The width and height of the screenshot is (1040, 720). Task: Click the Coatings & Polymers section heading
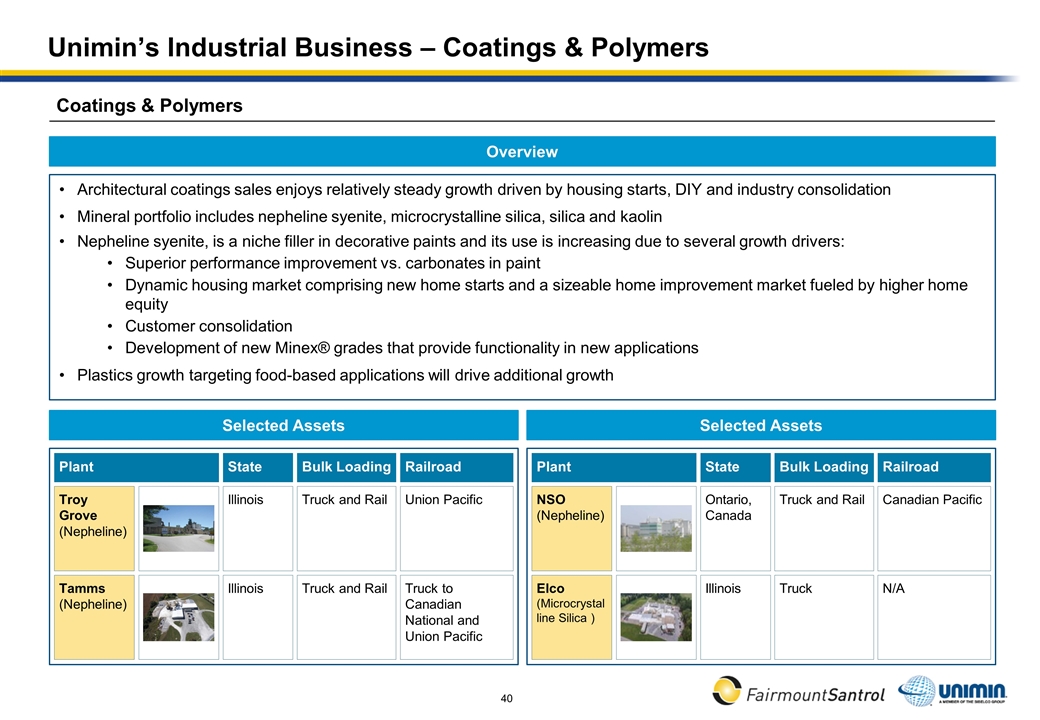coord(150,106)
